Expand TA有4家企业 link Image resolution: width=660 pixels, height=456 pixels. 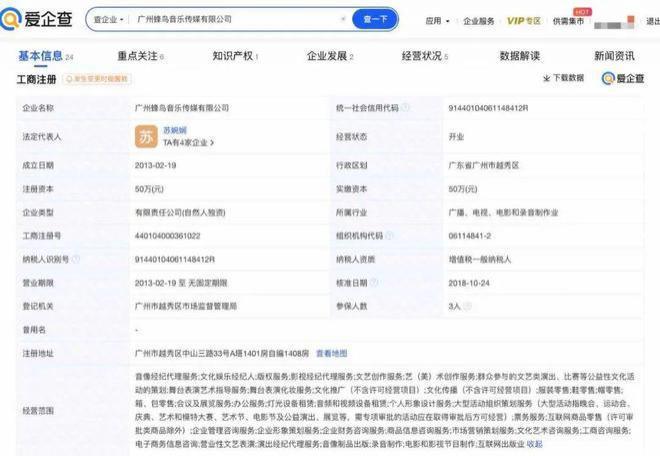[x=189, y=143]
